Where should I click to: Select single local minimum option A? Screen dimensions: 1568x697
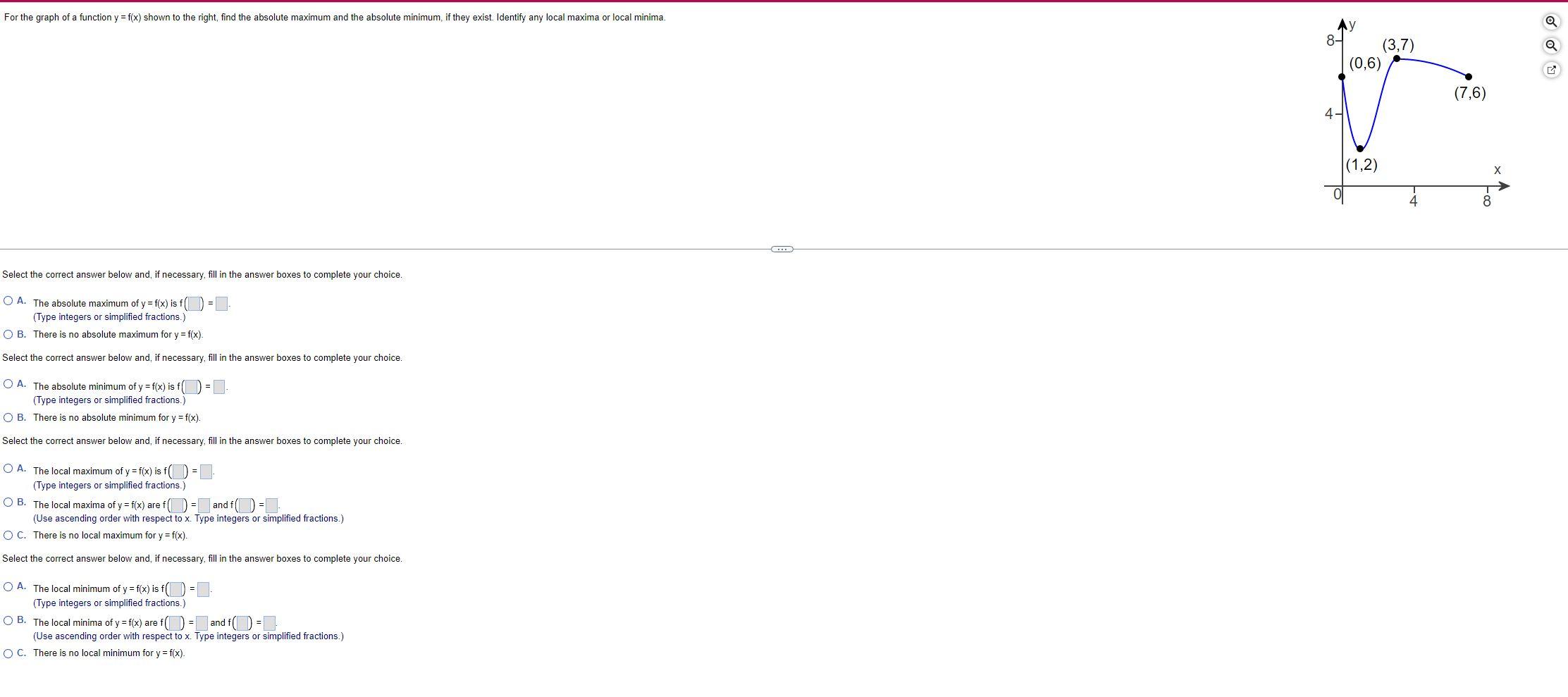(x=8, y=586)
